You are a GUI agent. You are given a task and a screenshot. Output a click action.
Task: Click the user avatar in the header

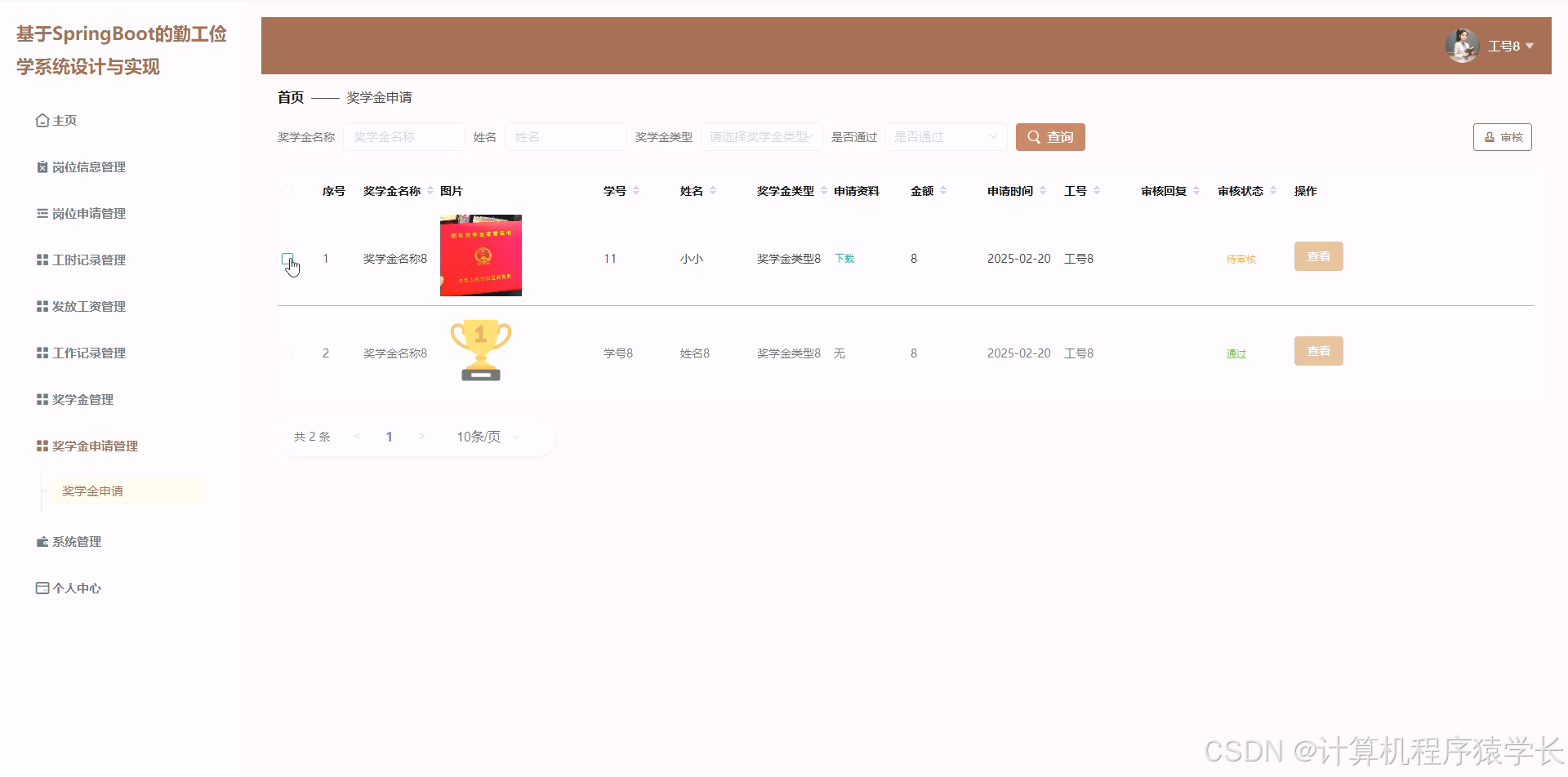[x=1462, y=46]
